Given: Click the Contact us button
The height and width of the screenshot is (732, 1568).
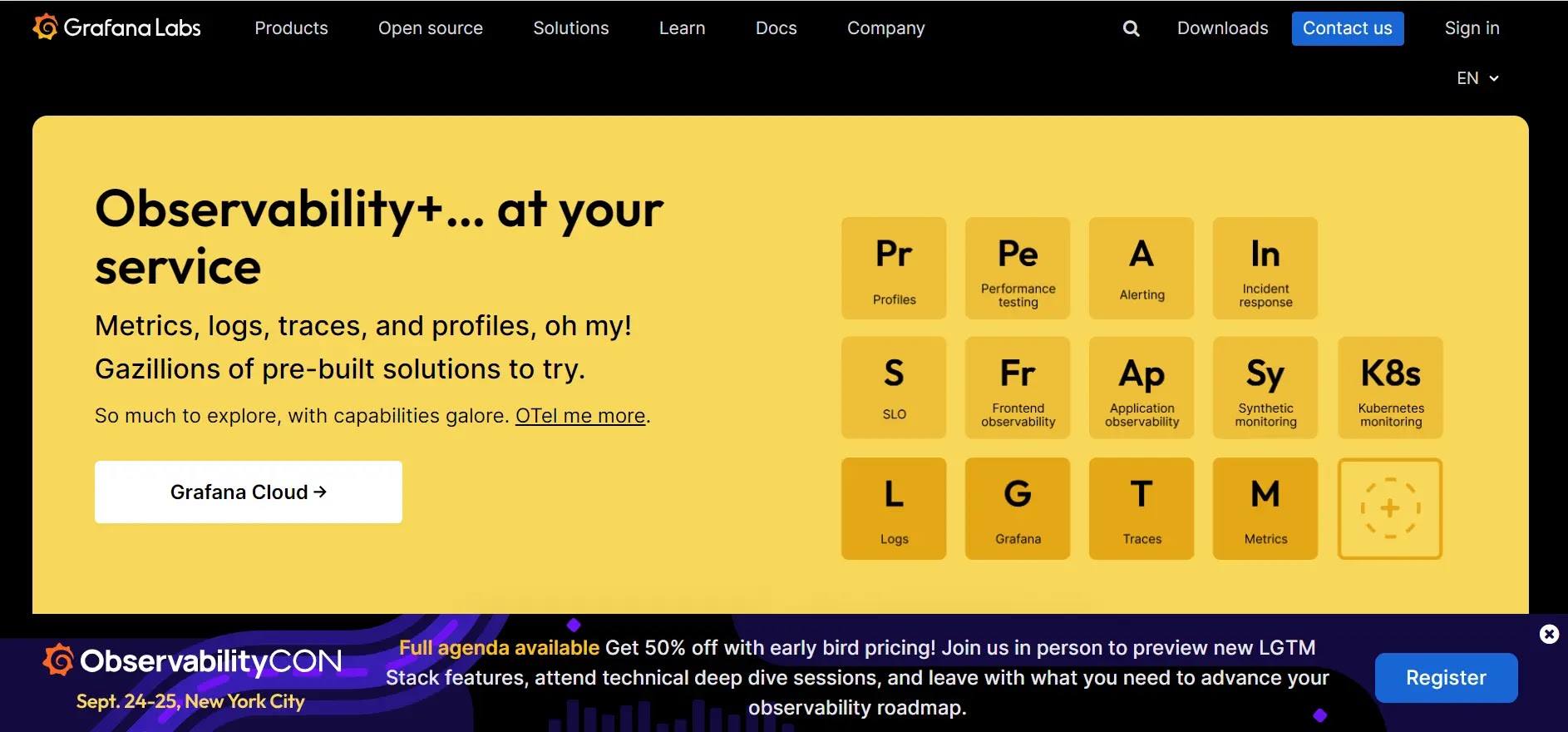Looking at the screenshot, I should click(x=1348, y=28).
